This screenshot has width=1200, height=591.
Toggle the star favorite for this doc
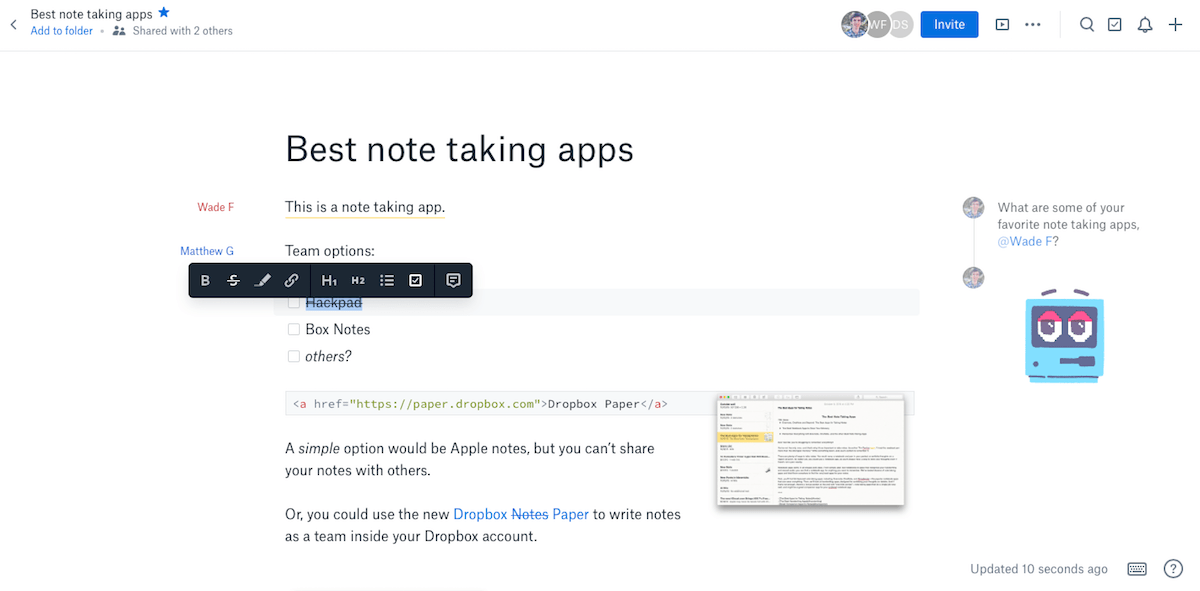click(164, 13)
